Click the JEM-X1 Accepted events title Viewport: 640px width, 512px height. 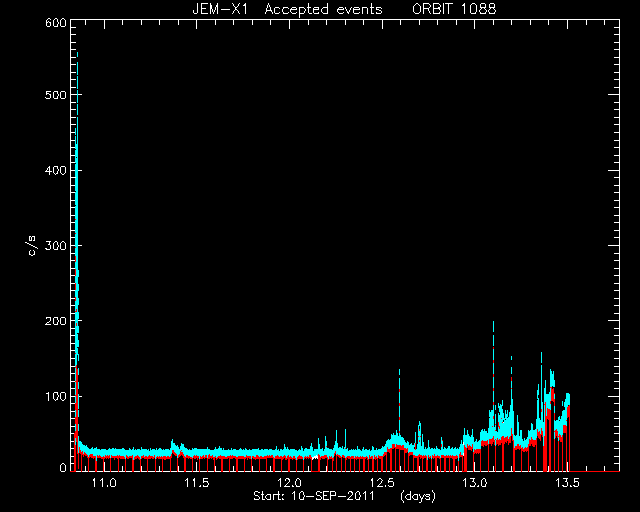coord(287,9)
